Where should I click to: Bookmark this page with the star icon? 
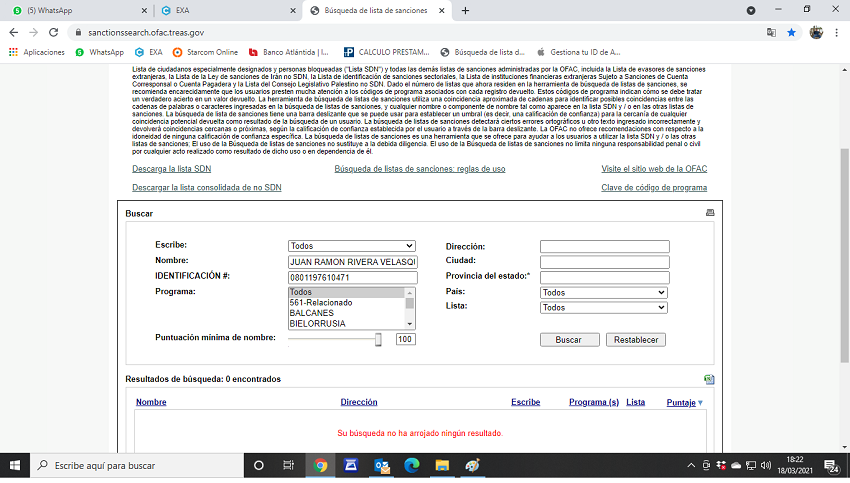(x=791, y=32)
